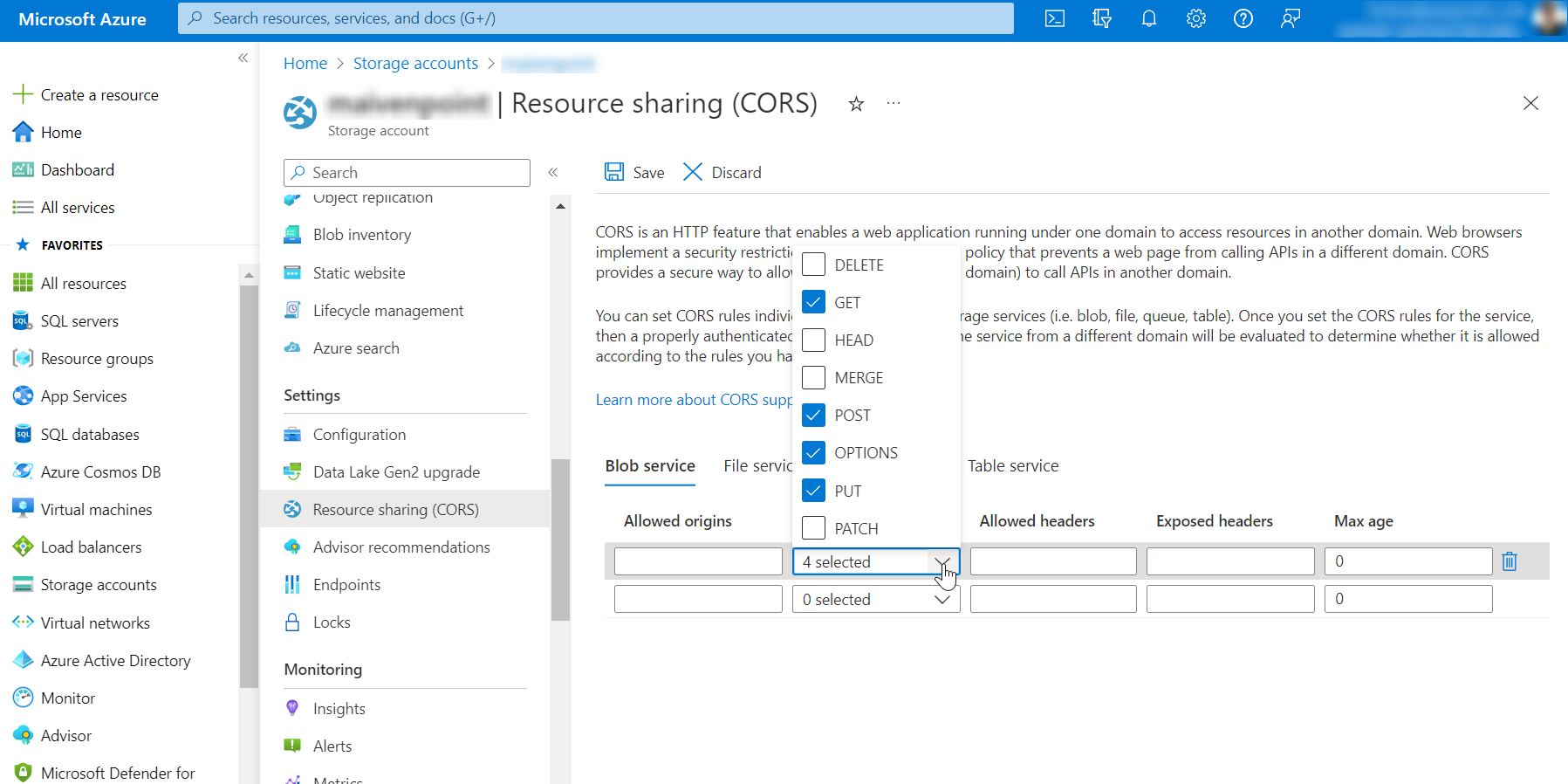
Task: Open the help question mark icon
Action: click(x=1243, y=18)
